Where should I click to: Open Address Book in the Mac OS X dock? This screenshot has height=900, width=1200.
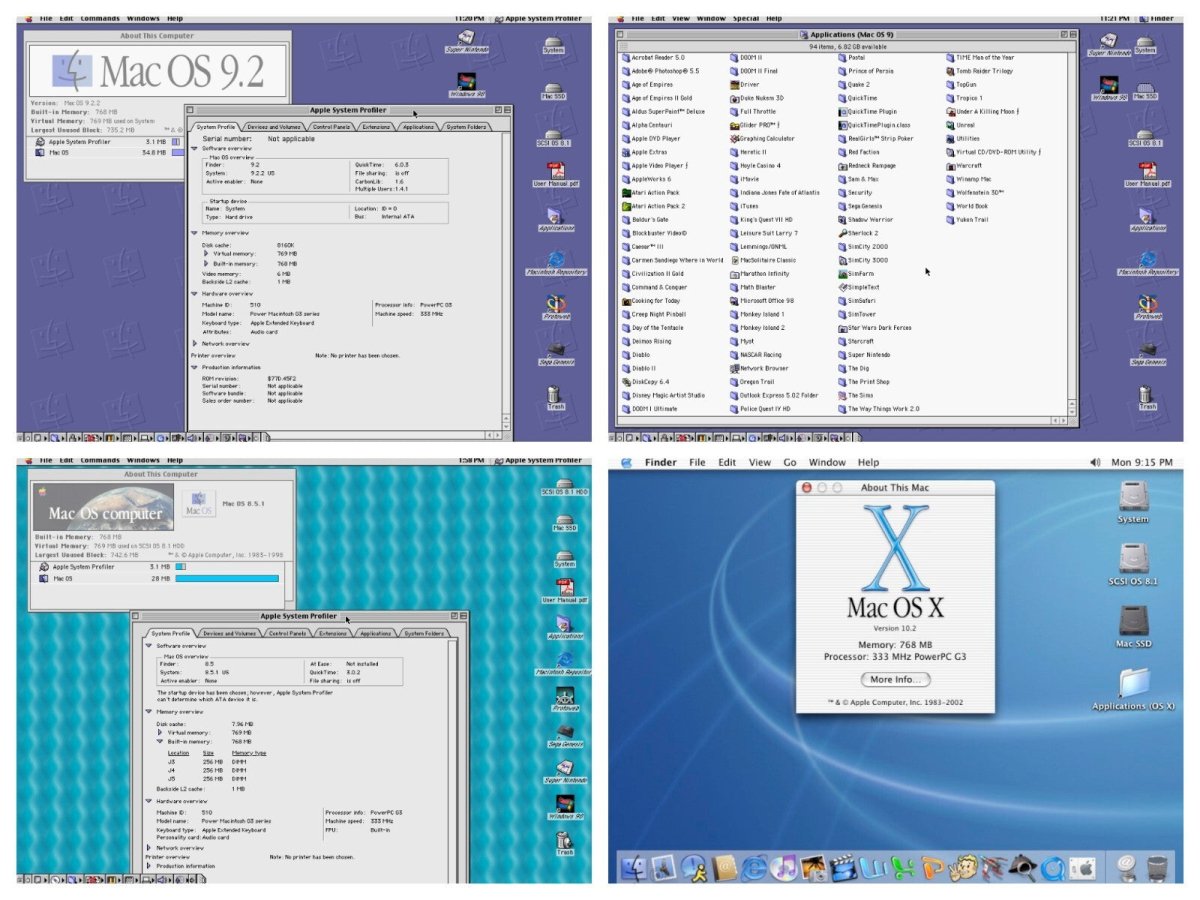click(x=724, y=868)
